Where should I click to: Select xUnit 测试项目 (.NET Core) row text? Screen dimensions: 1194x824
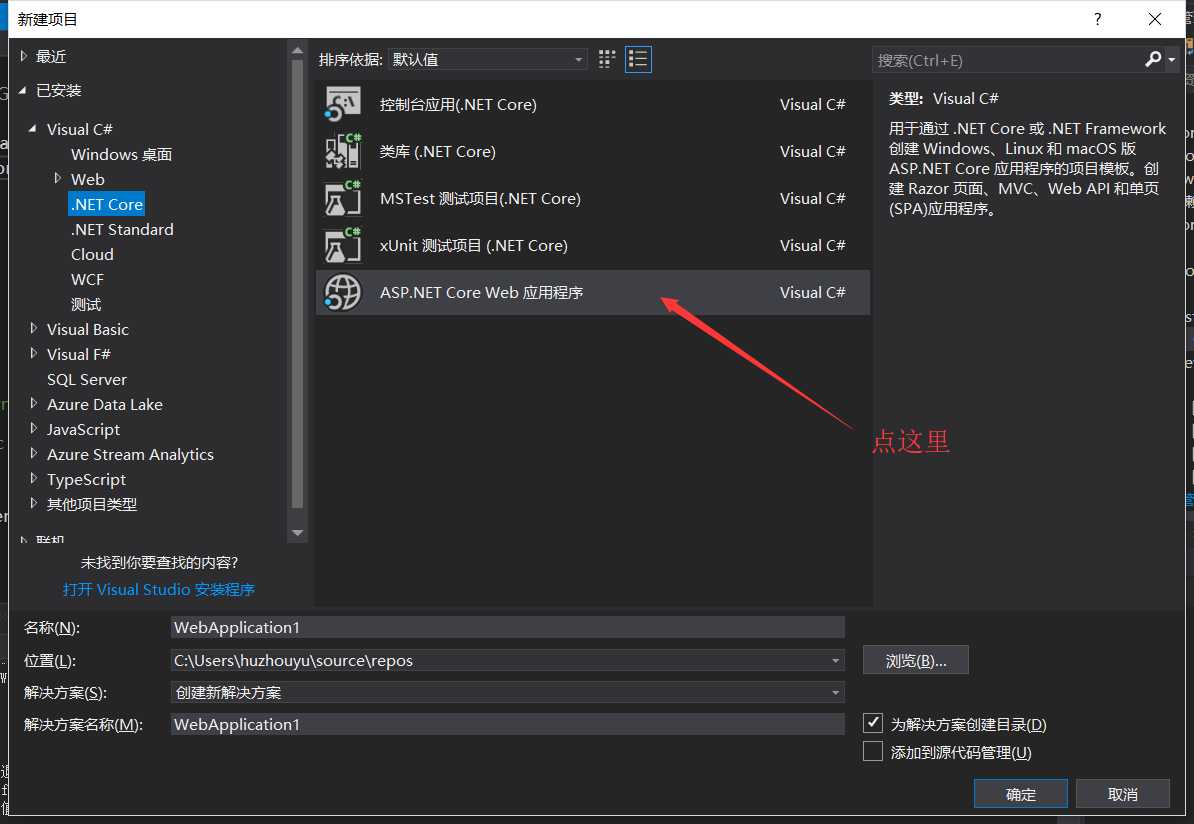(474, 245)
